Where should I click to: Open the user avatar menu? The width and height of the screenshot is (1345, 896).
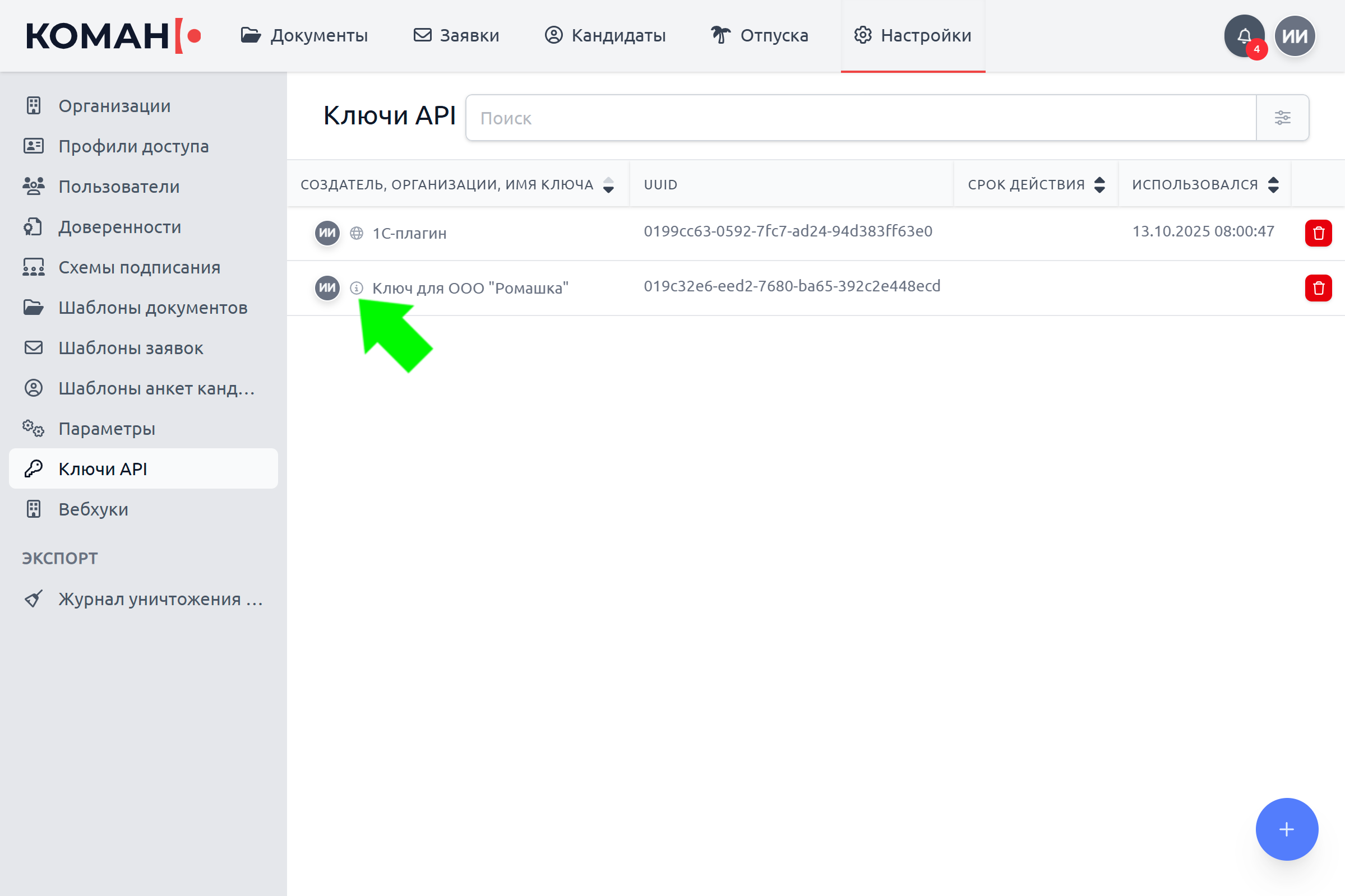1295,36
